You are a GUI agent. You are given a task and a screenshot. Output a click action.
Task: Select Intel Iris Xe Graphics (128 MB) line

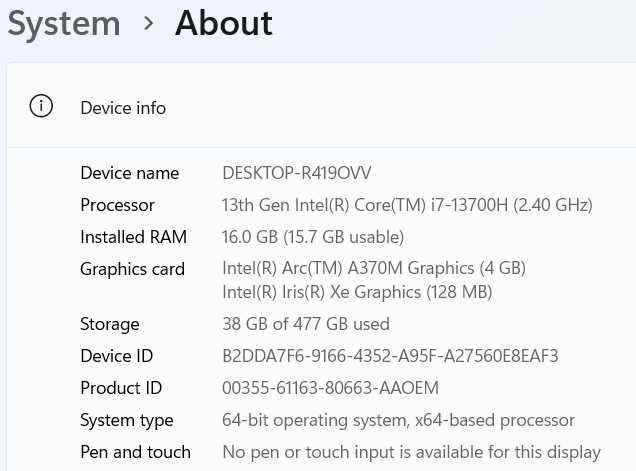[x=357, y=292]
